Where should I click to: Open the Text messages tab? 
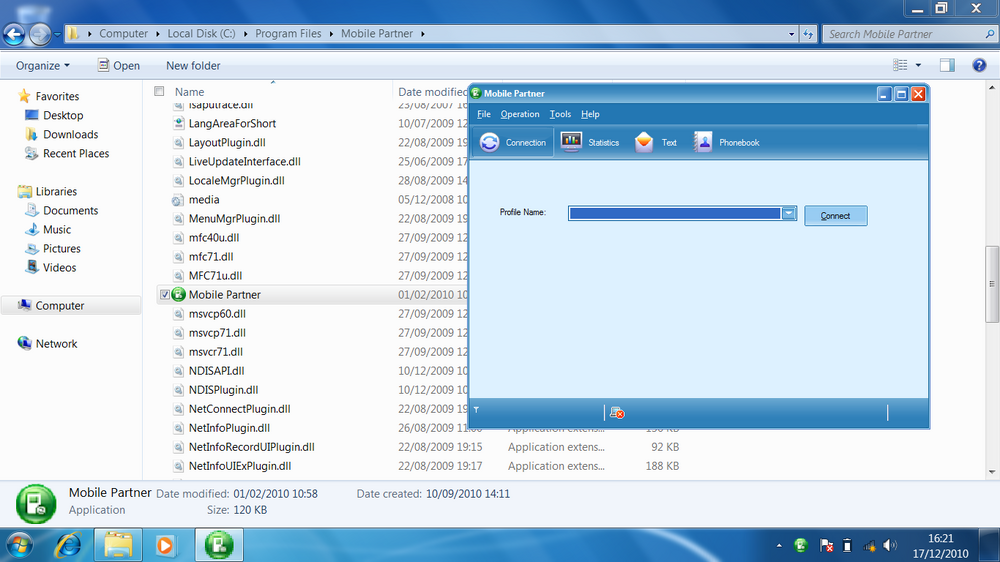pos(656,142)
